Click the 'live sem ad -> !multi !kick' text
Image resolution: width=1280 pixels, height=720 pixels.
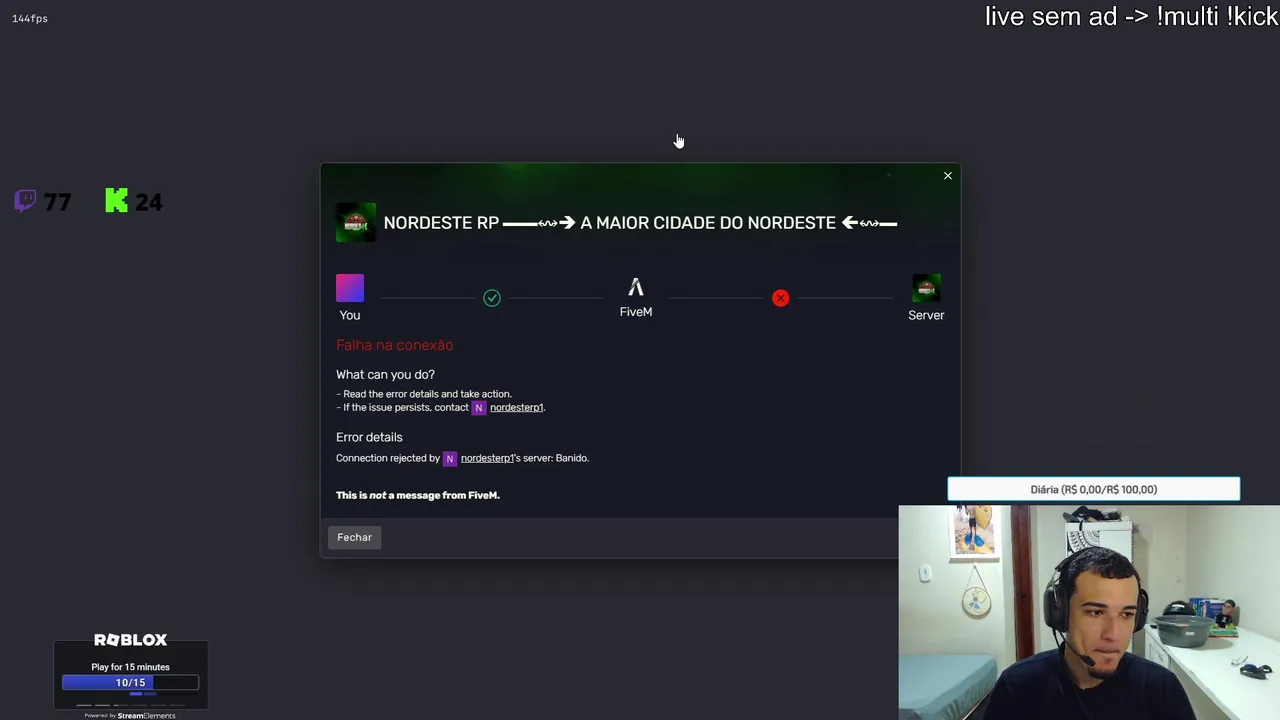[x=1131, y=16]
